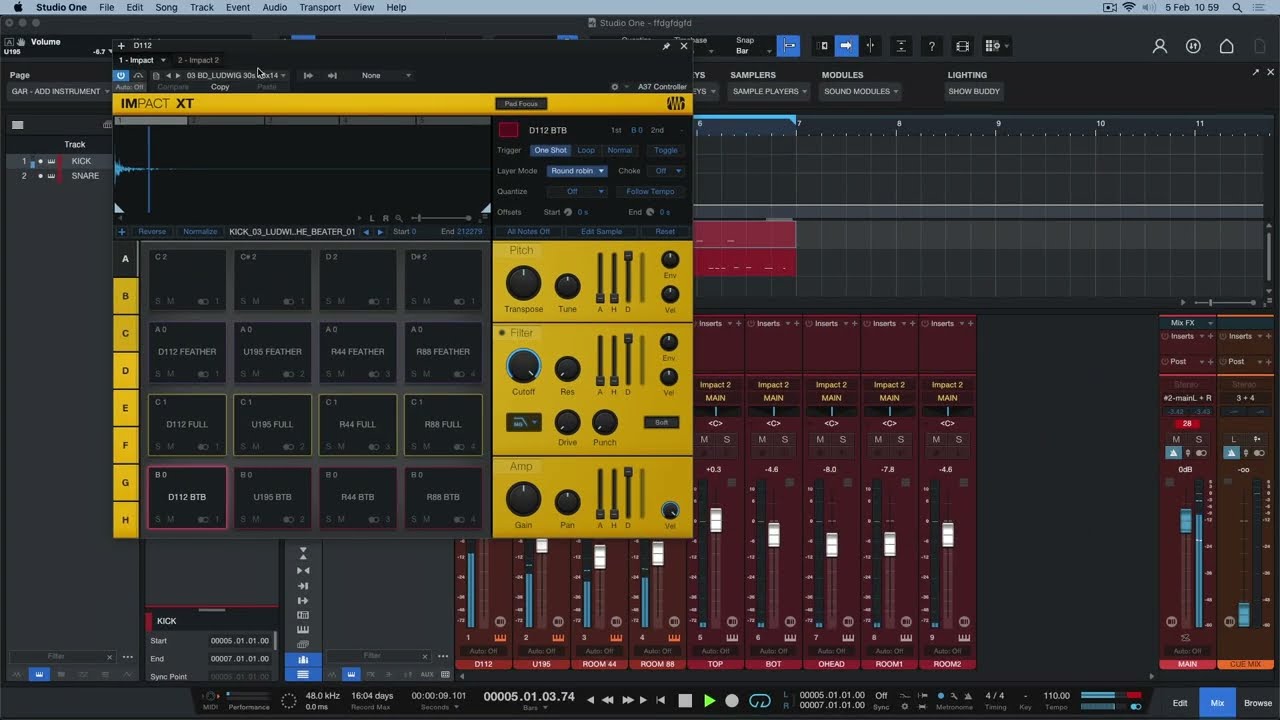Select the D112 FULL pad
1280x720 pixels.
tap(187, 425)
